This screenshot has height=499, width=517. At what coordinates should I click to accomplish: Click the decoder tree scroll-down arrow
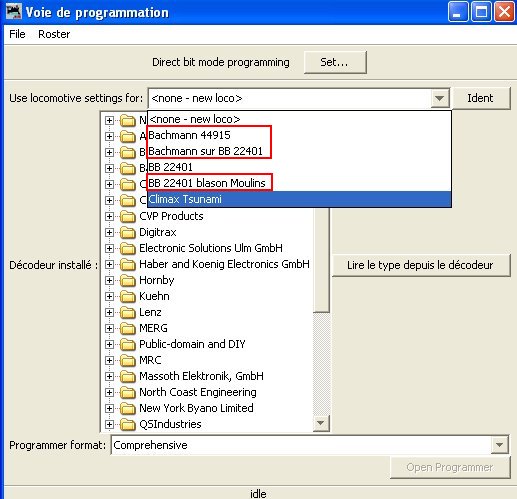click(x=321, y=423)
